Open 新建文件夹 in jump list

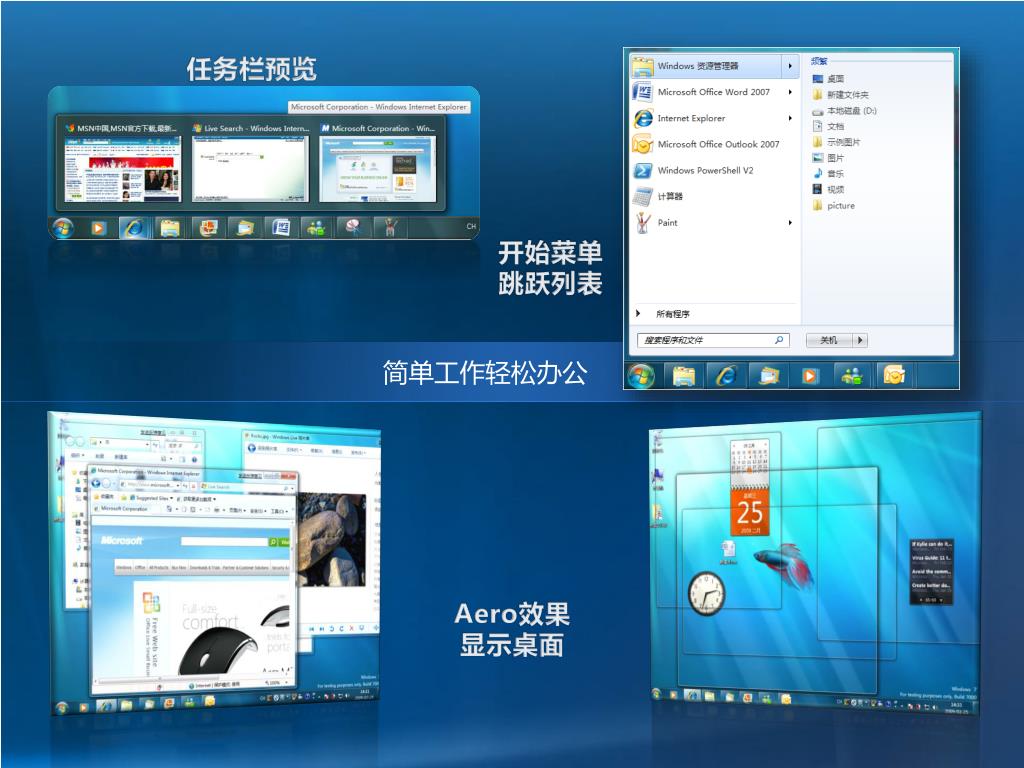(x=840, y=95)
